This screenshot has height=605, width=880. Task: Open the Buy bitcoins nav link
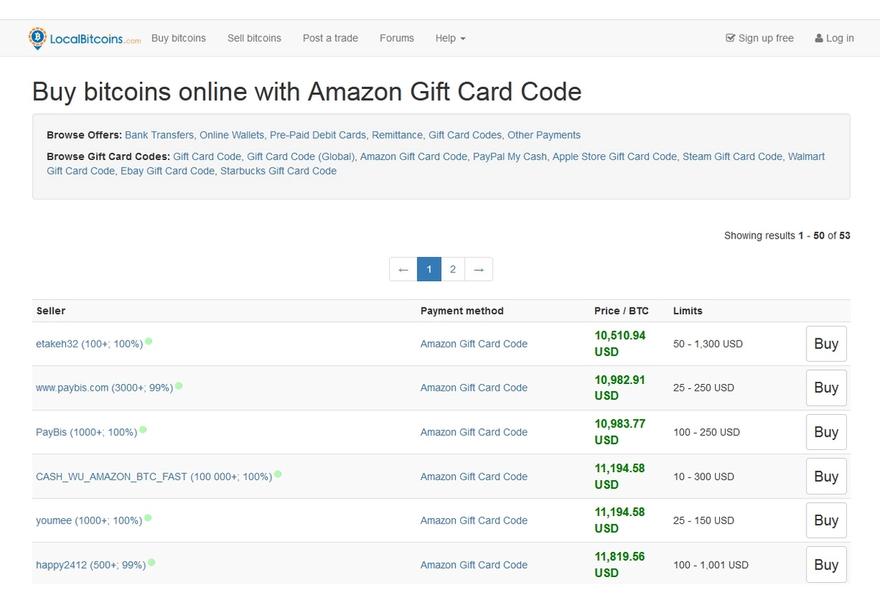178,38
